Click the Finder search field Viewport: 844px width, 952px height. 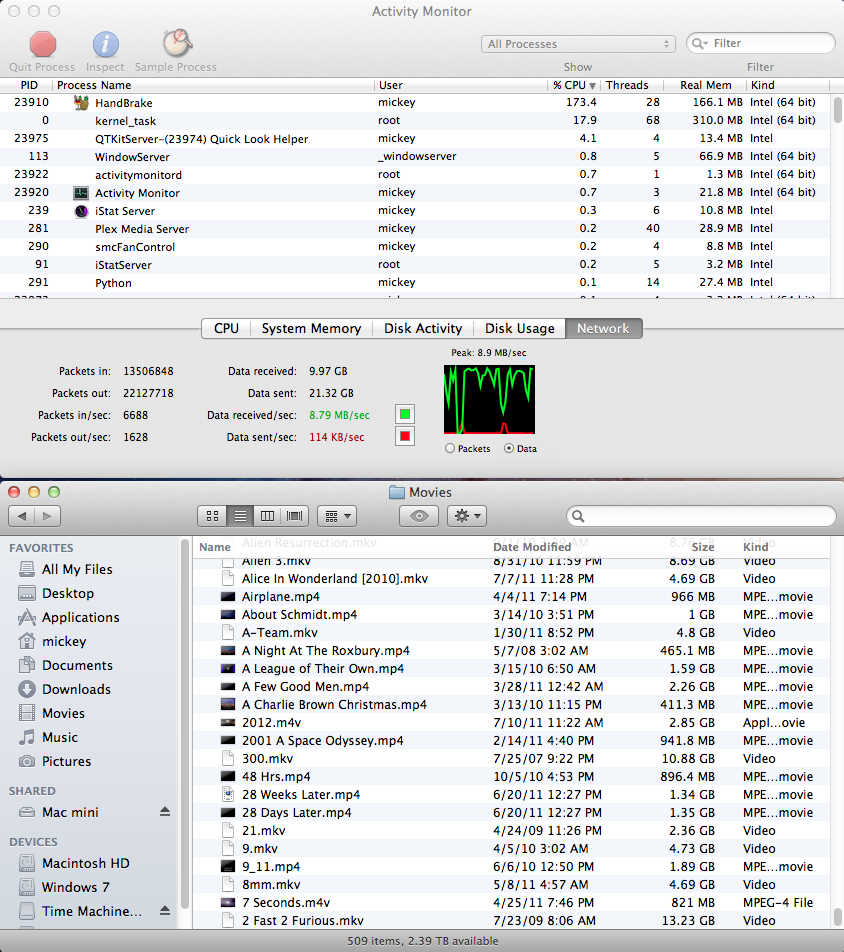[701, 516]
